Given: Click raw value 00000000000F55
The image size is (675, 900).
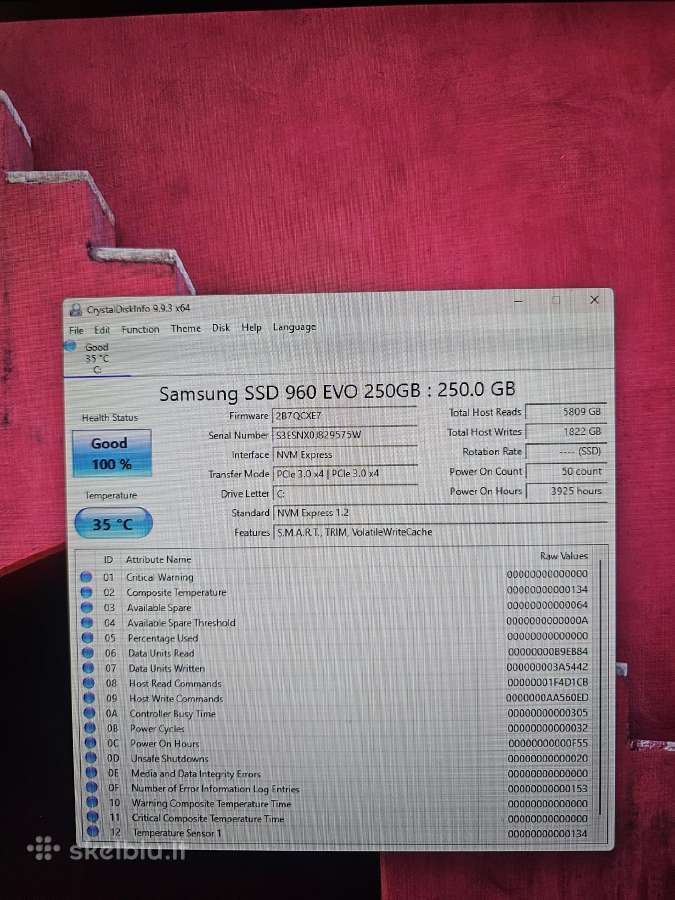Looking at the screenshot, I should click(x=548, y=743).
